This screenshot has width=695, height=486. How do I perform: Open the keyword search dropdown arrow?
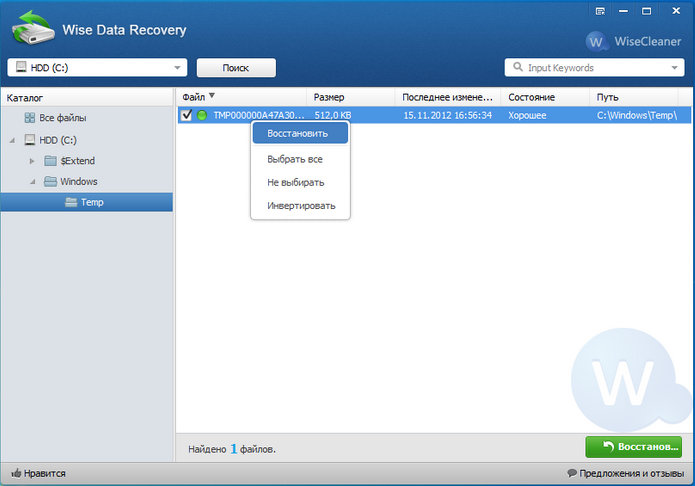pos(675,68)
